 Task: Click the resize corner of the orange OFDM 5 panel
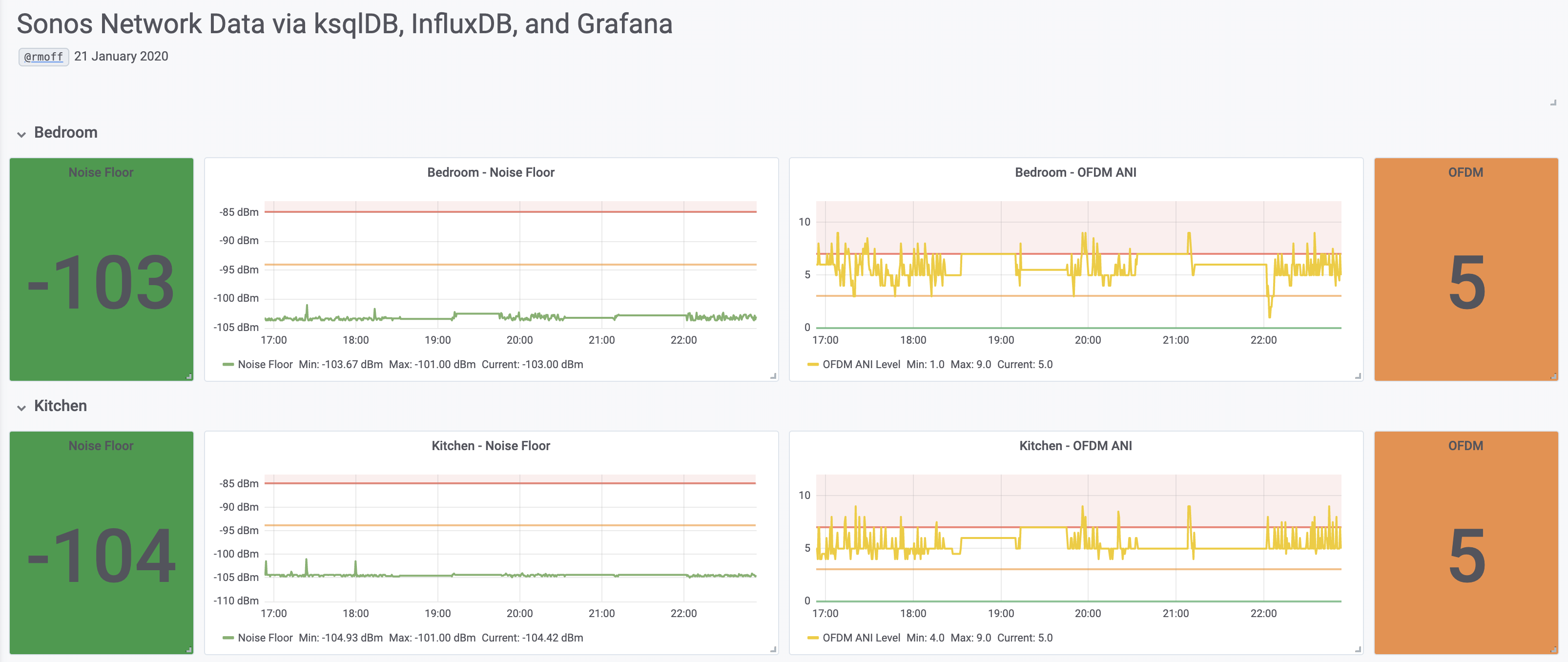(1553, 376)
